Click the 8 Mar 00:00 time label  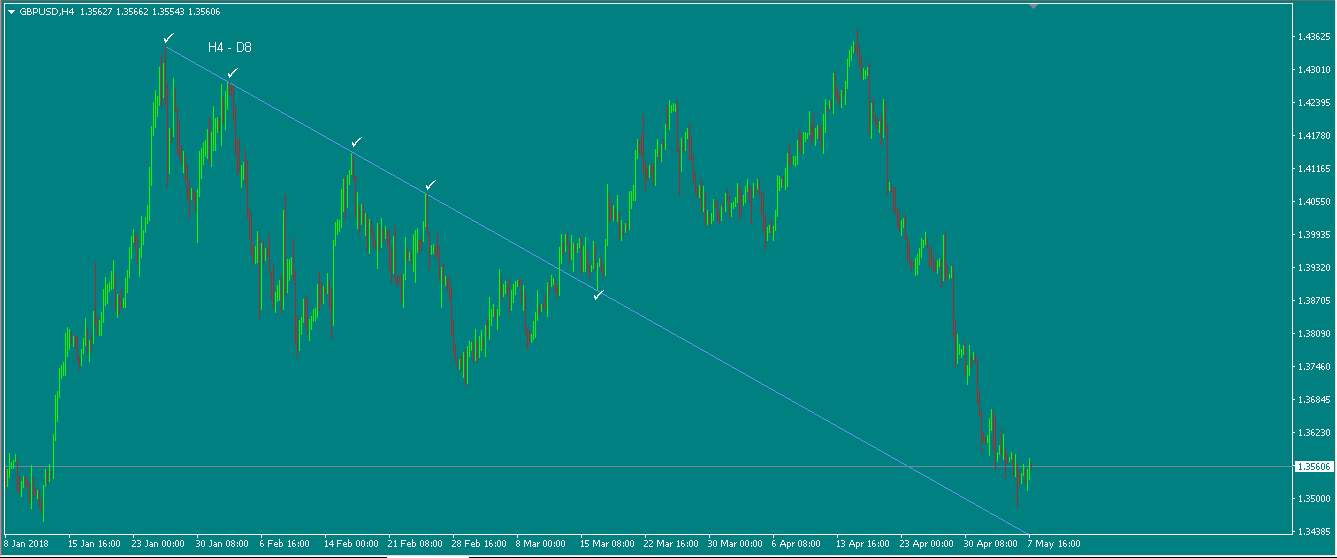(x=541, y=544)
